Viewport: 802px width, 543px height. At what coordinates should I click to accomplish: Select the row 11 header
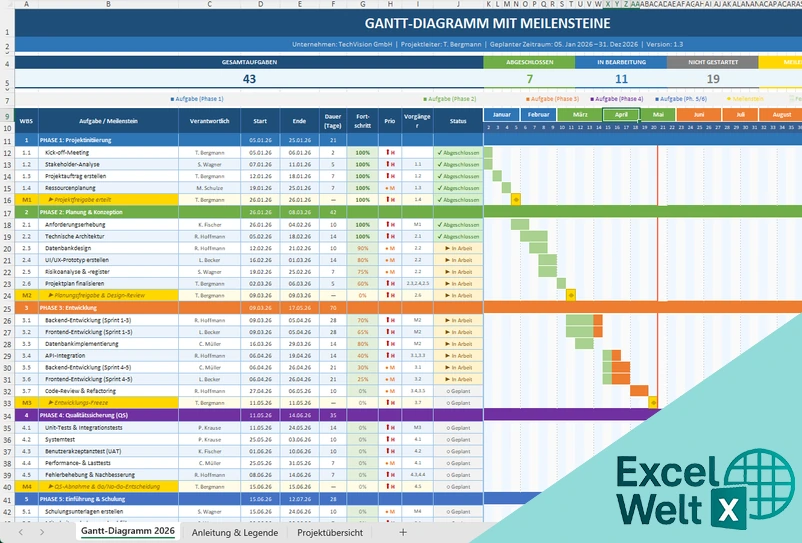[7, 141]
